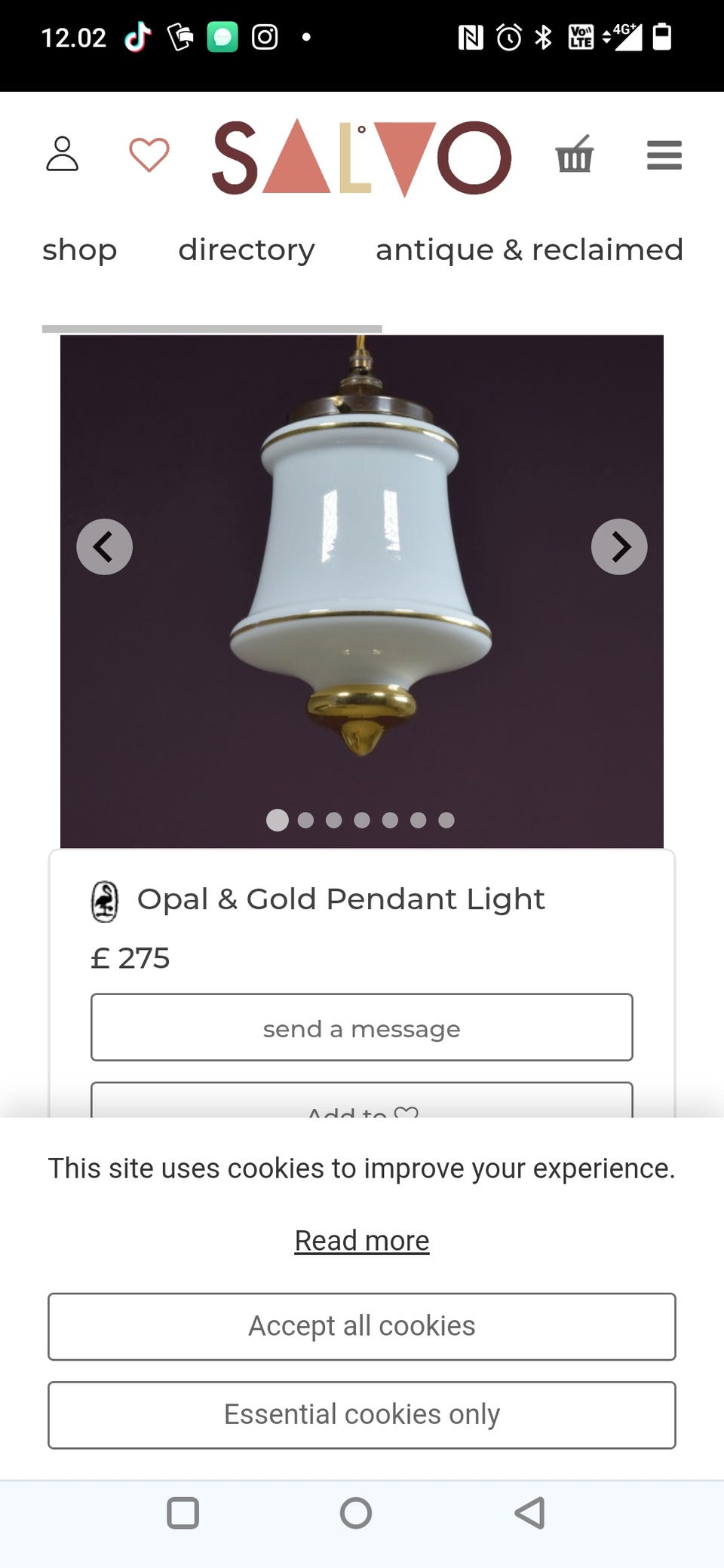
Task: Show next product image with right arrow
Action: coord(619,547)
